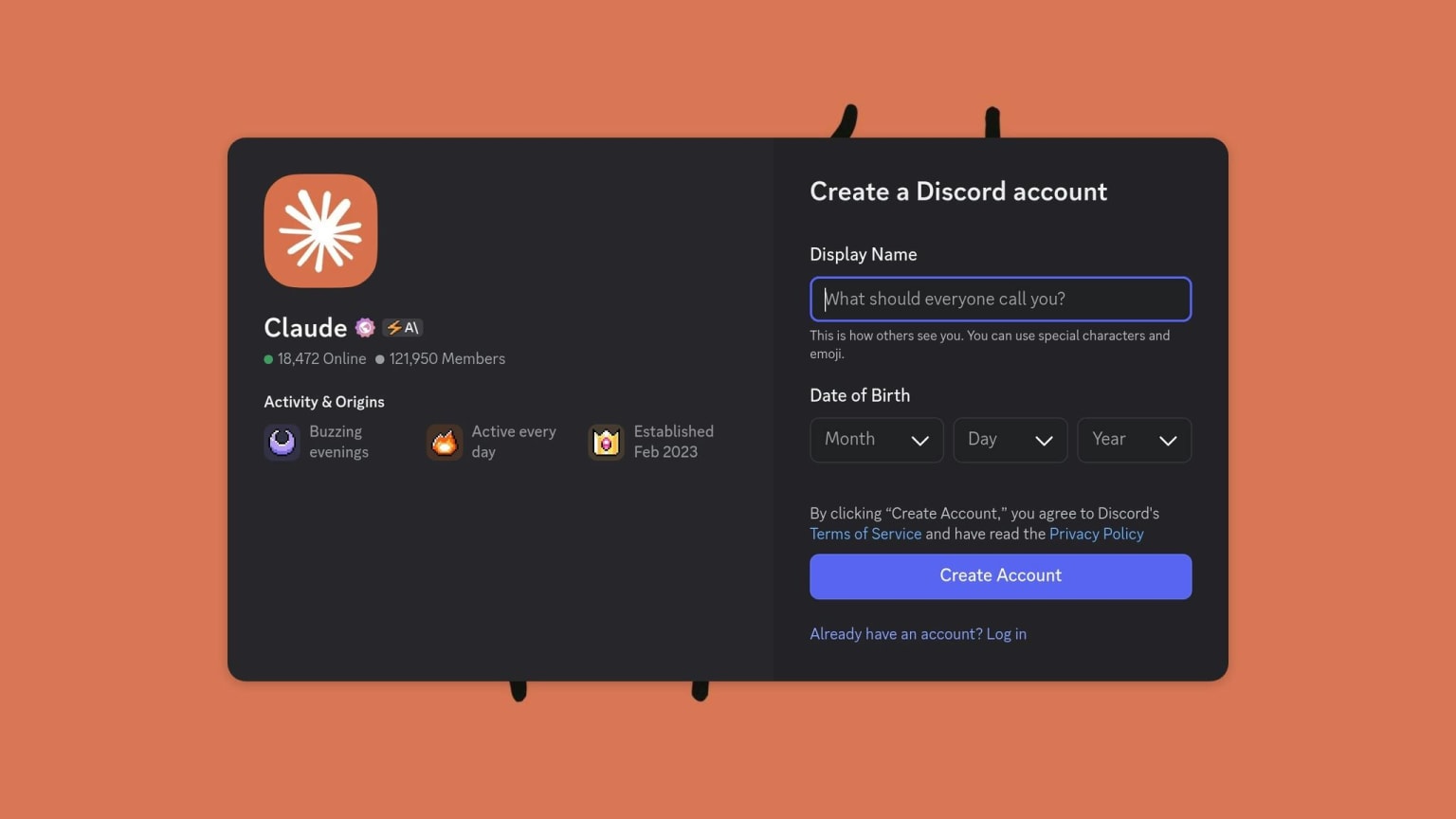Click the Claude server name text
The image size is (1456, 819).
[305, 328]
